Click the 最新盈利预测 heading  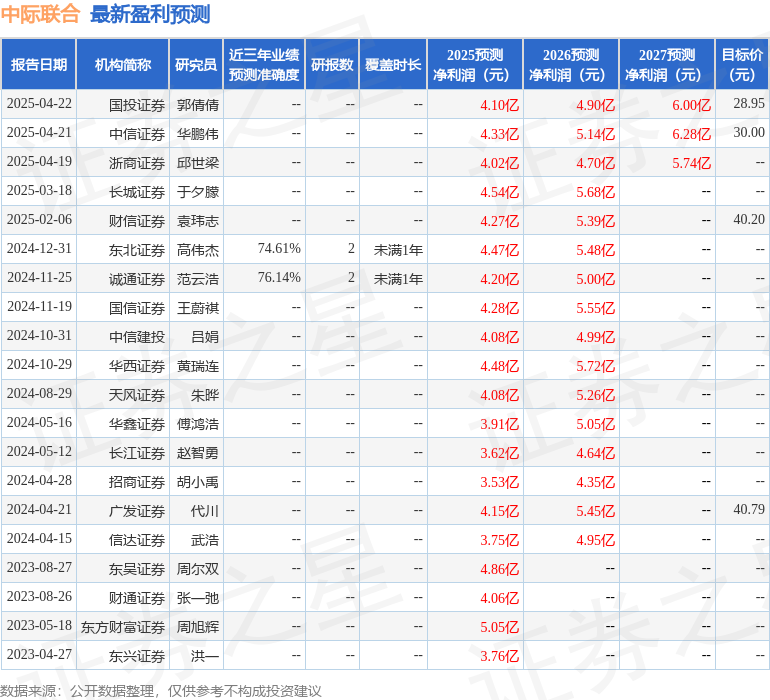coord(150,14)
